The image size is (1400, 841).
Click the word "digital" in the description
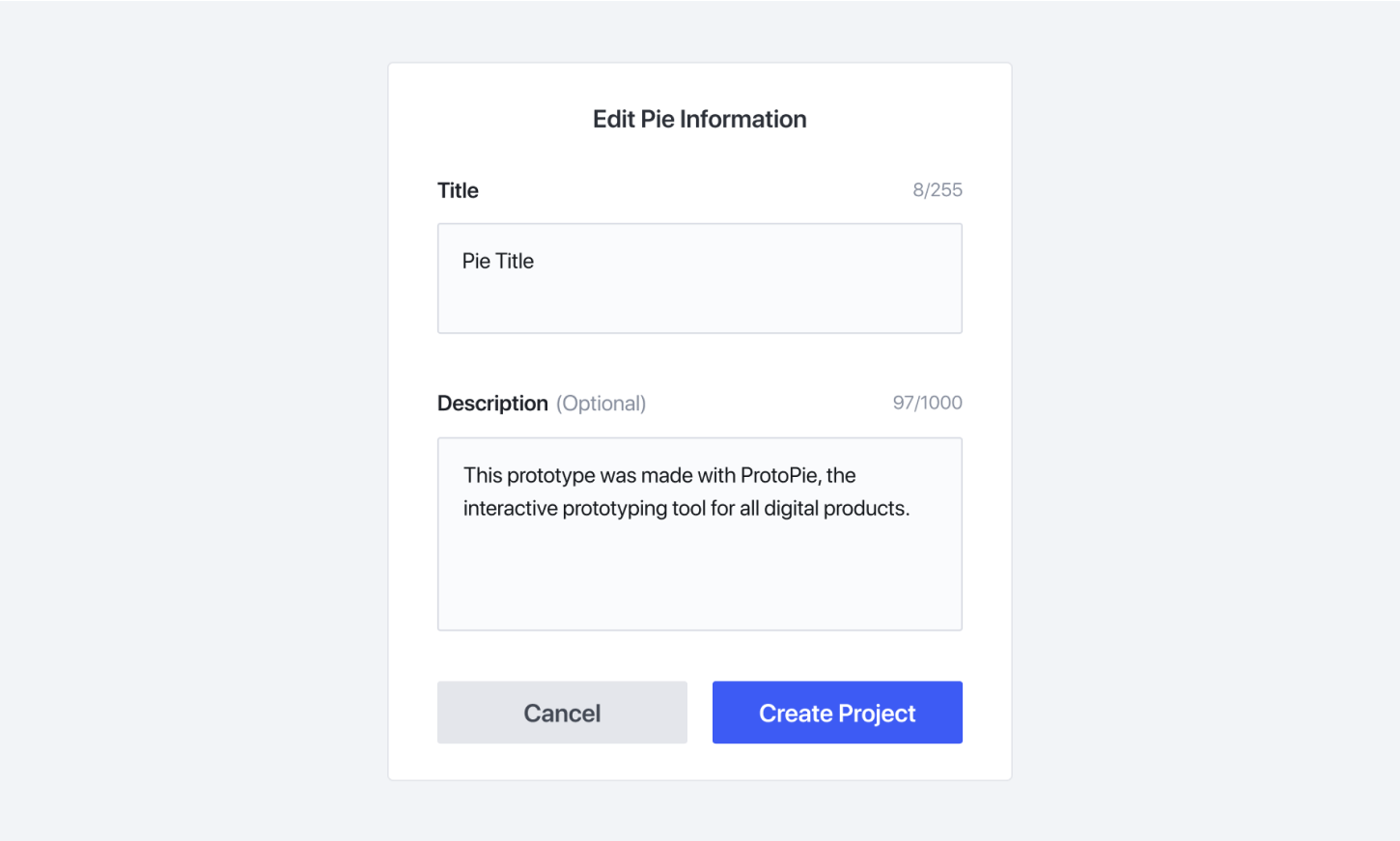tap(791, 509)
